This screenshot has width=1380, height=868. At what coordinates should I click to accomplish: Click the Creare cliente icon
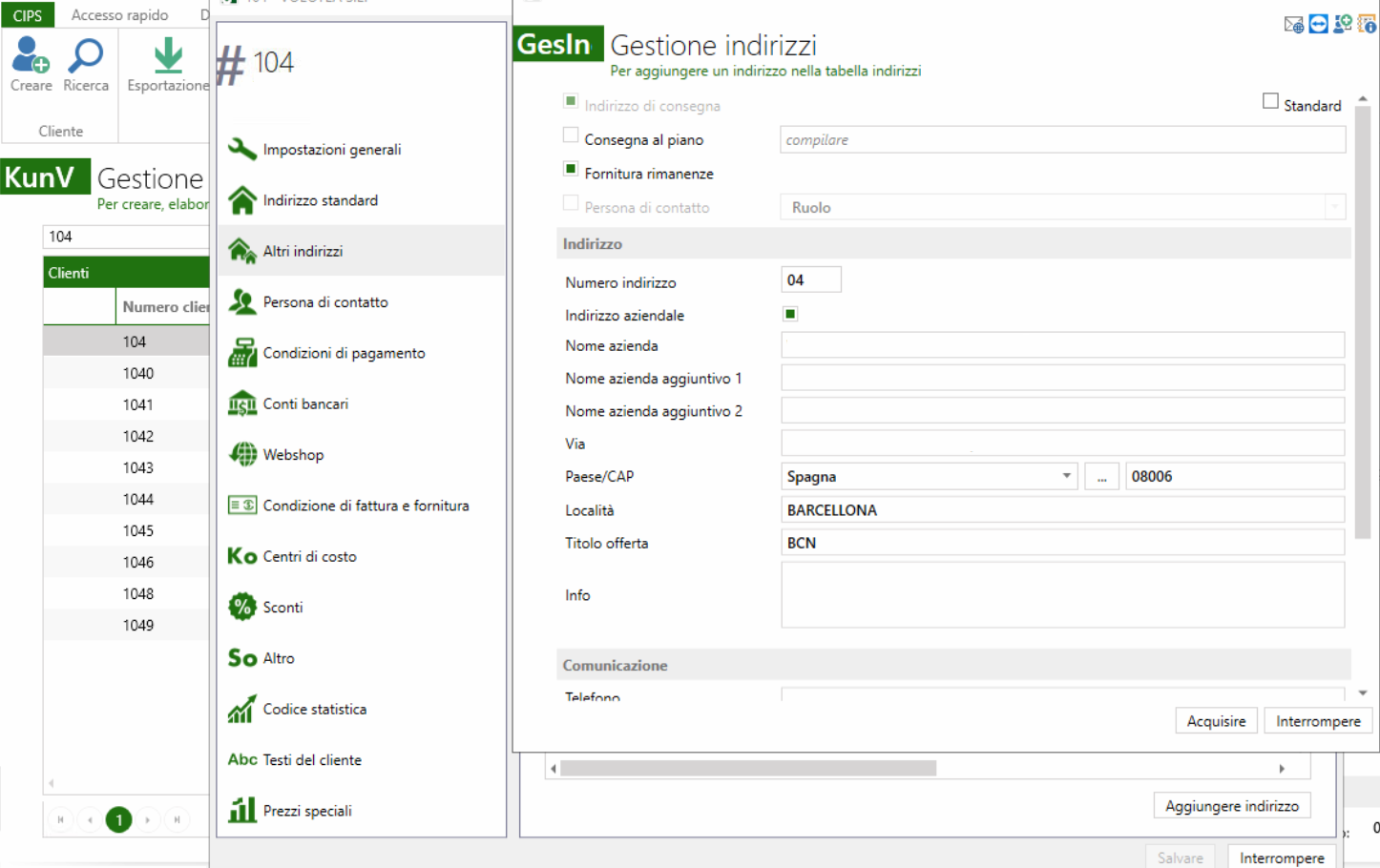click(31, 64)
